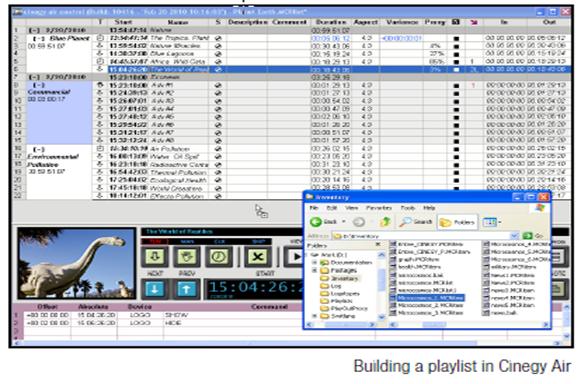Click the Microcosmos_4 file icon
Image resolution: width=588 pixels, height=384 pixels.
(486, 244)
